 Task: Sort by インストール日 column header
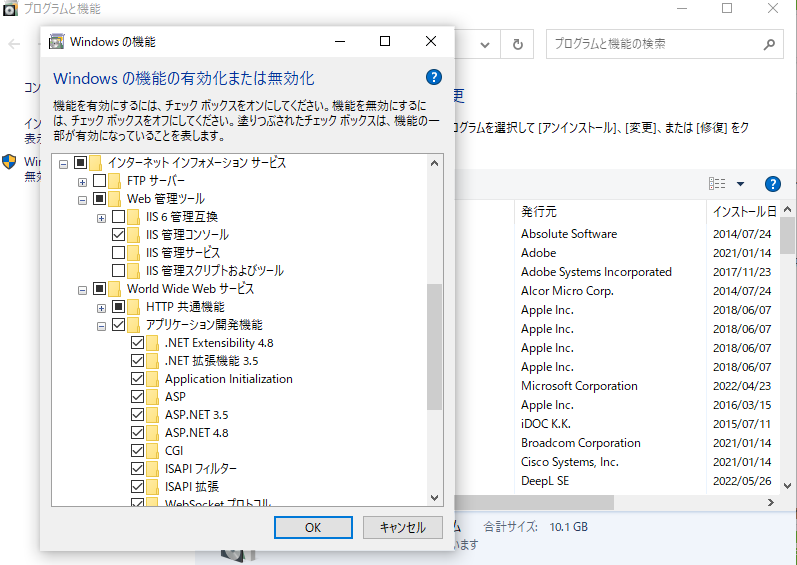pos(744,211)
